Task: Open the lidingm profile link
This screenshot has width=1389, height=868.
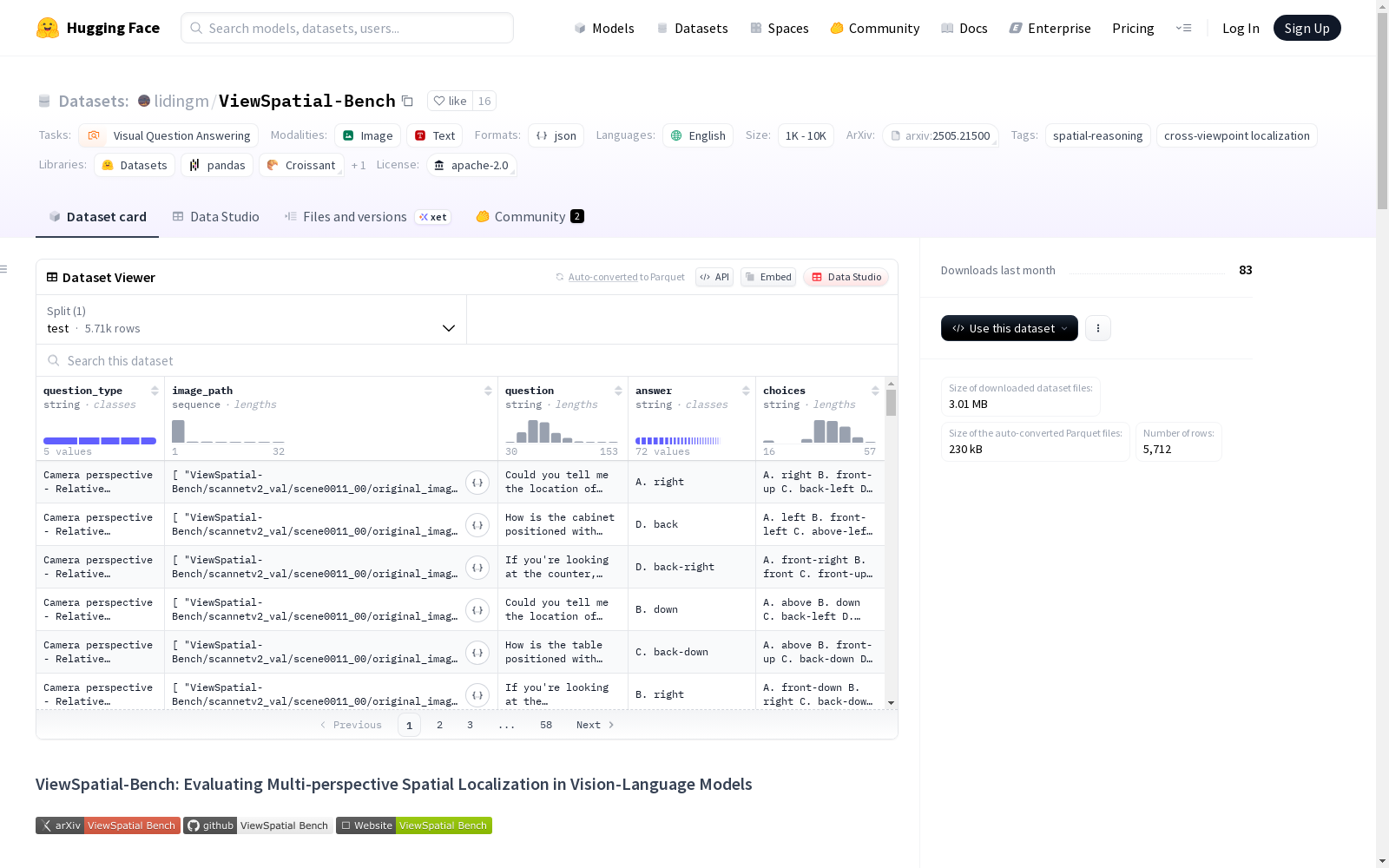Action: pyautogui.click(x=181, y=101)
